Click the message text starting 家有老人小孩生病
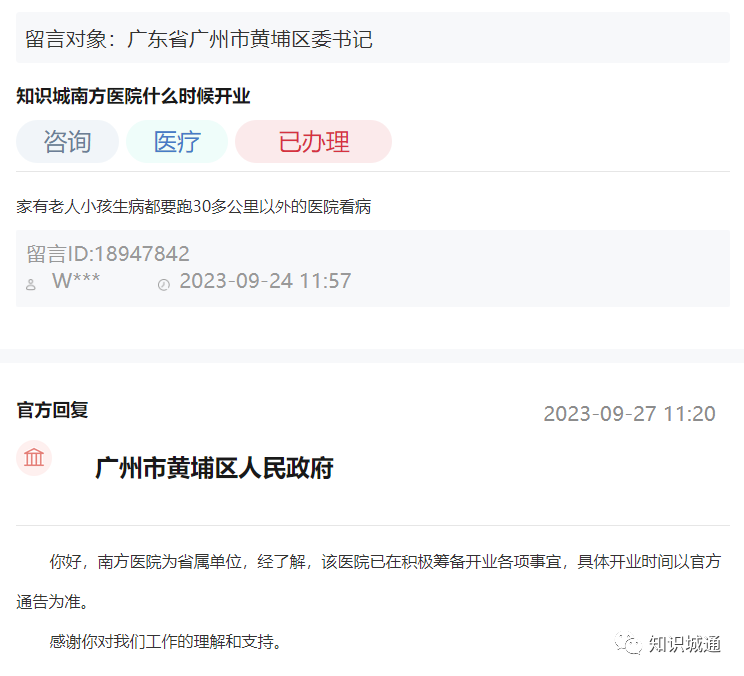This screenshot has width=744, height=676. pyautogui.click(x=194, y=207)
